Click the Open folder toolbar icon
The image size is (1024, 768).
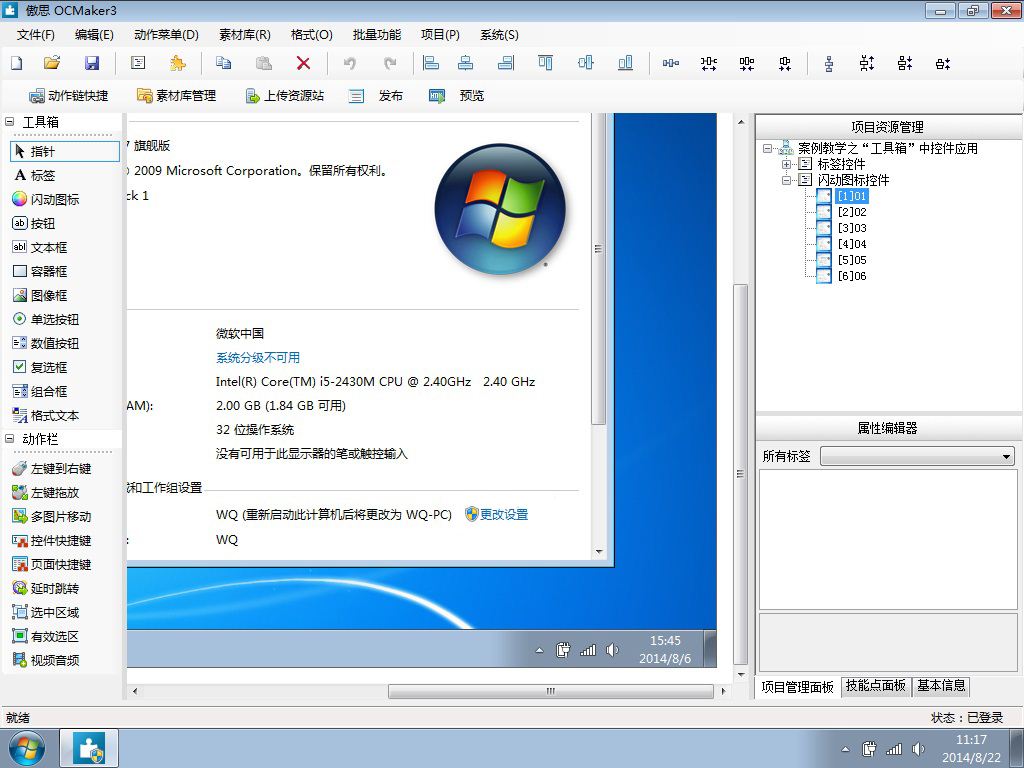click(x=52, y=63)
